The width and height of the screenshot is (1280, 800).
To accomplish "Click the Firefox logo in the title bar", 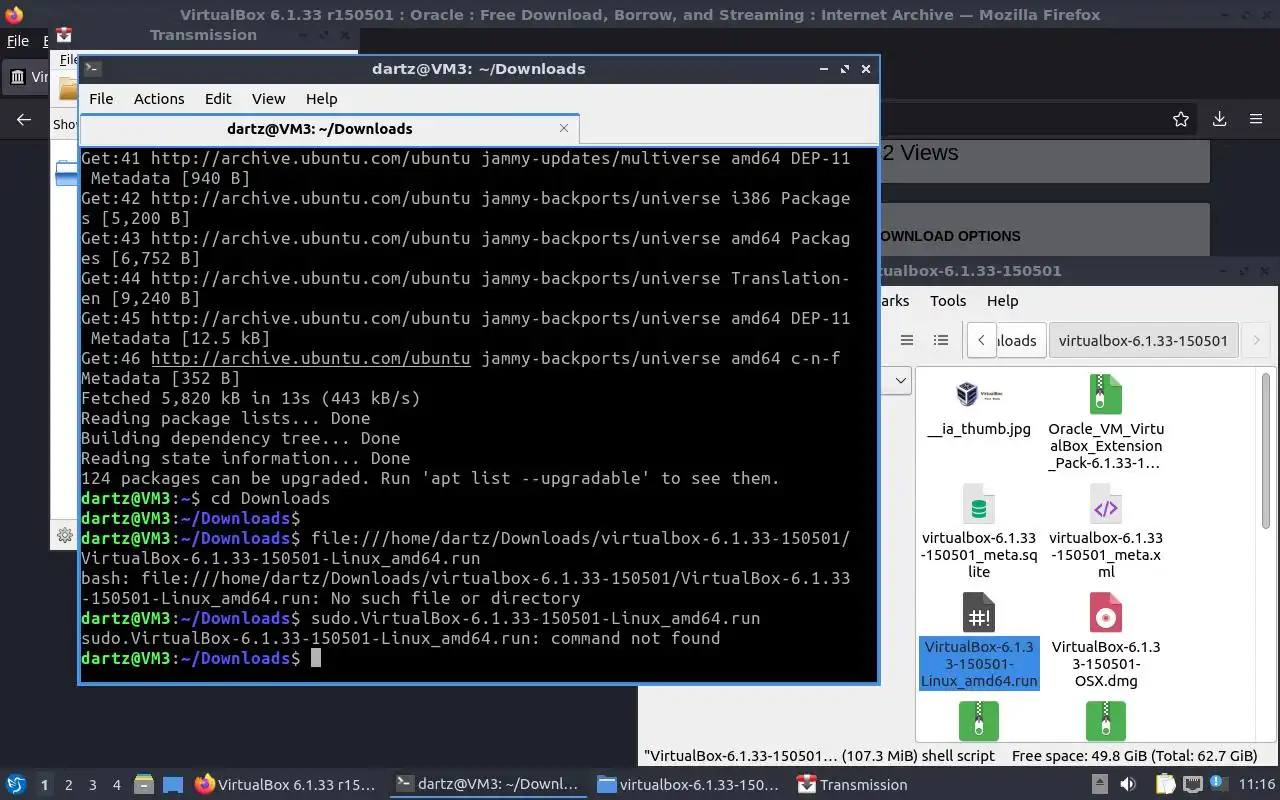I will pos(14,15).
